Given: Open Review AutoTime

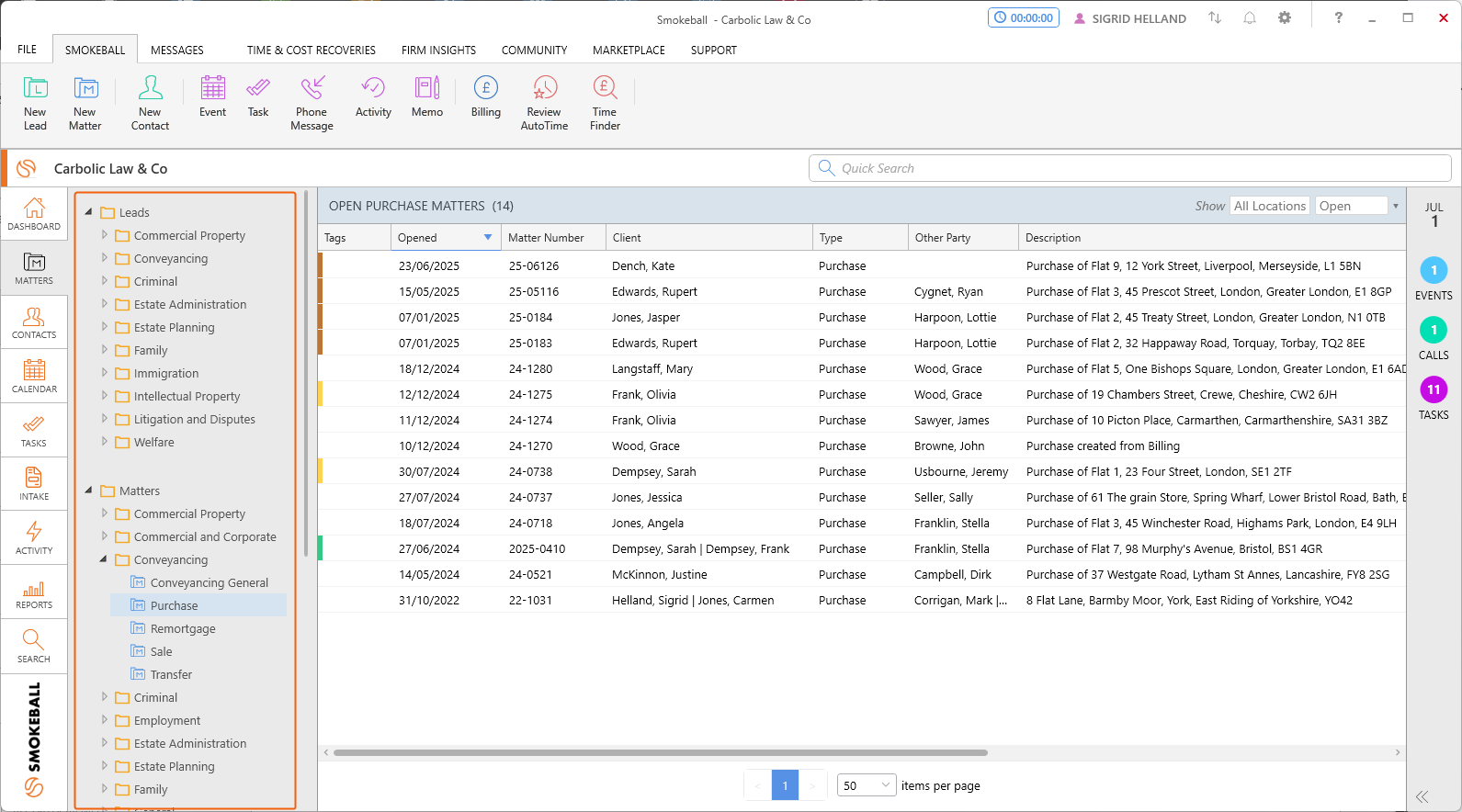Looking at the screenshot, I should [x=544, y=103].
